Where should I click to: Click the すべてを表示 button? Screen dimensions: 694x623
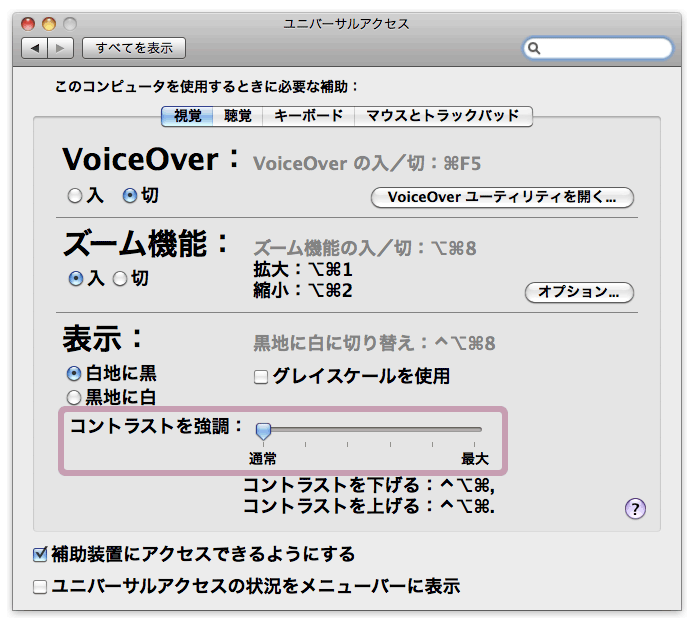point(134,48)
